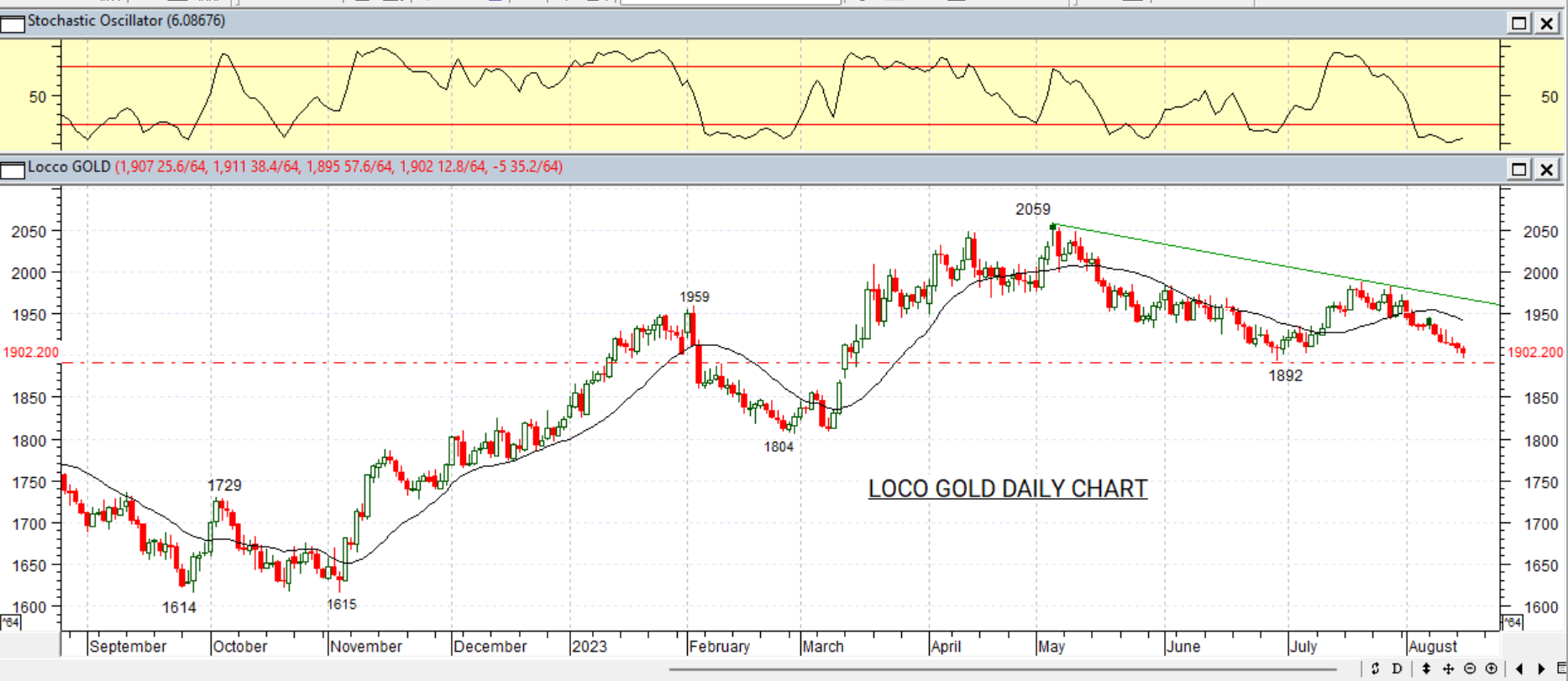Click the horizontal chart scrollbar at the bottom
This screenshot has height=681, width=1568.
pyautogui.click(x=1003, y=670)
